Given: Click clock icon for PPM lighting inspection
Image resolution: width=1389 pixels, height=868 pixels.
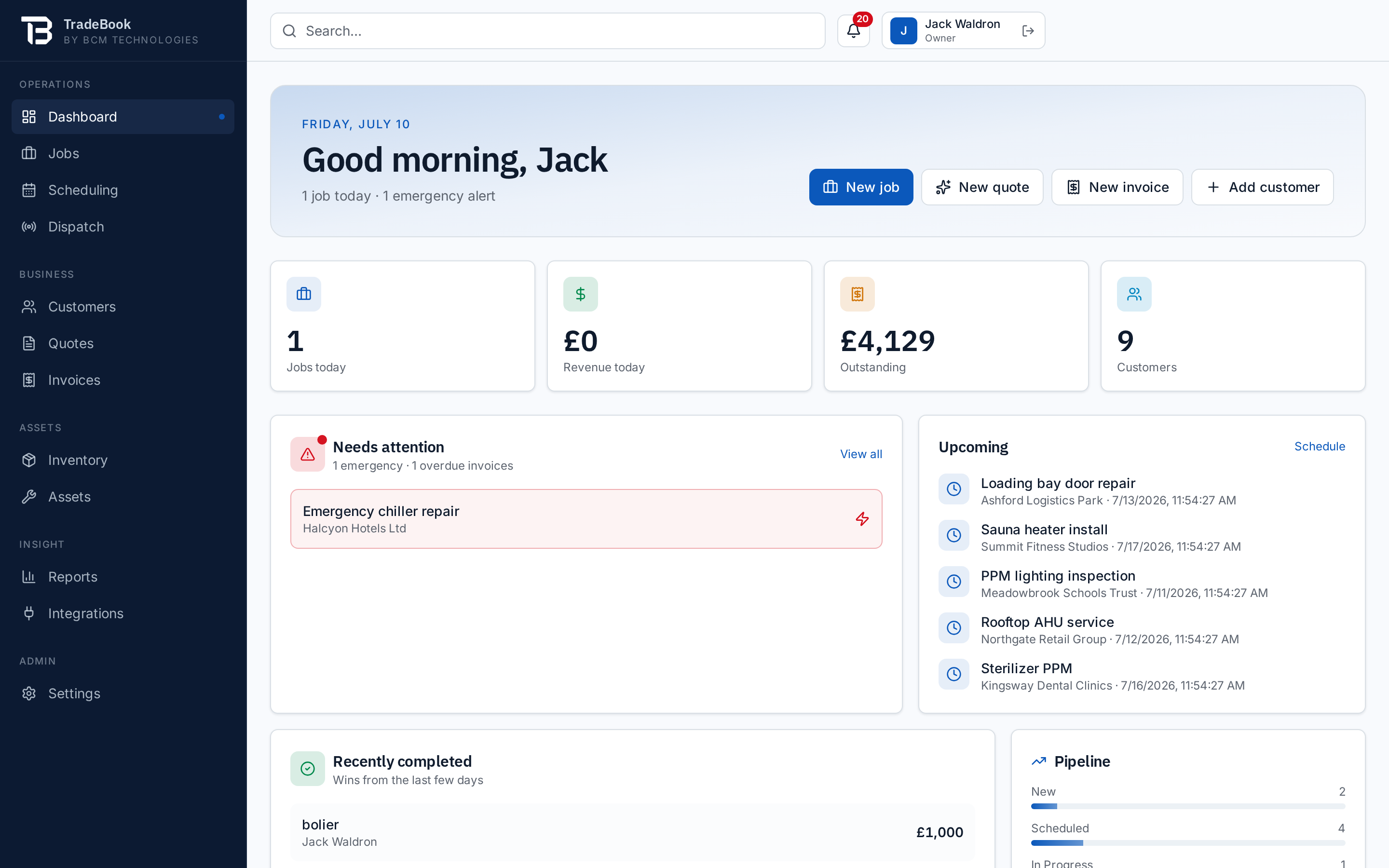Looking at the screenshot, I should pos(953,582).
